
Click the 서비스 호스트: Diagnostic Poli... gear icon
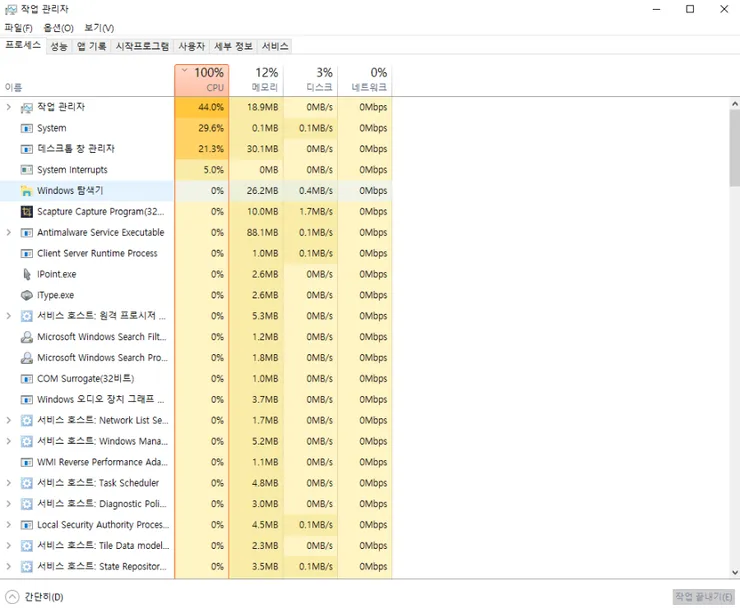click(x=26, y=504)
